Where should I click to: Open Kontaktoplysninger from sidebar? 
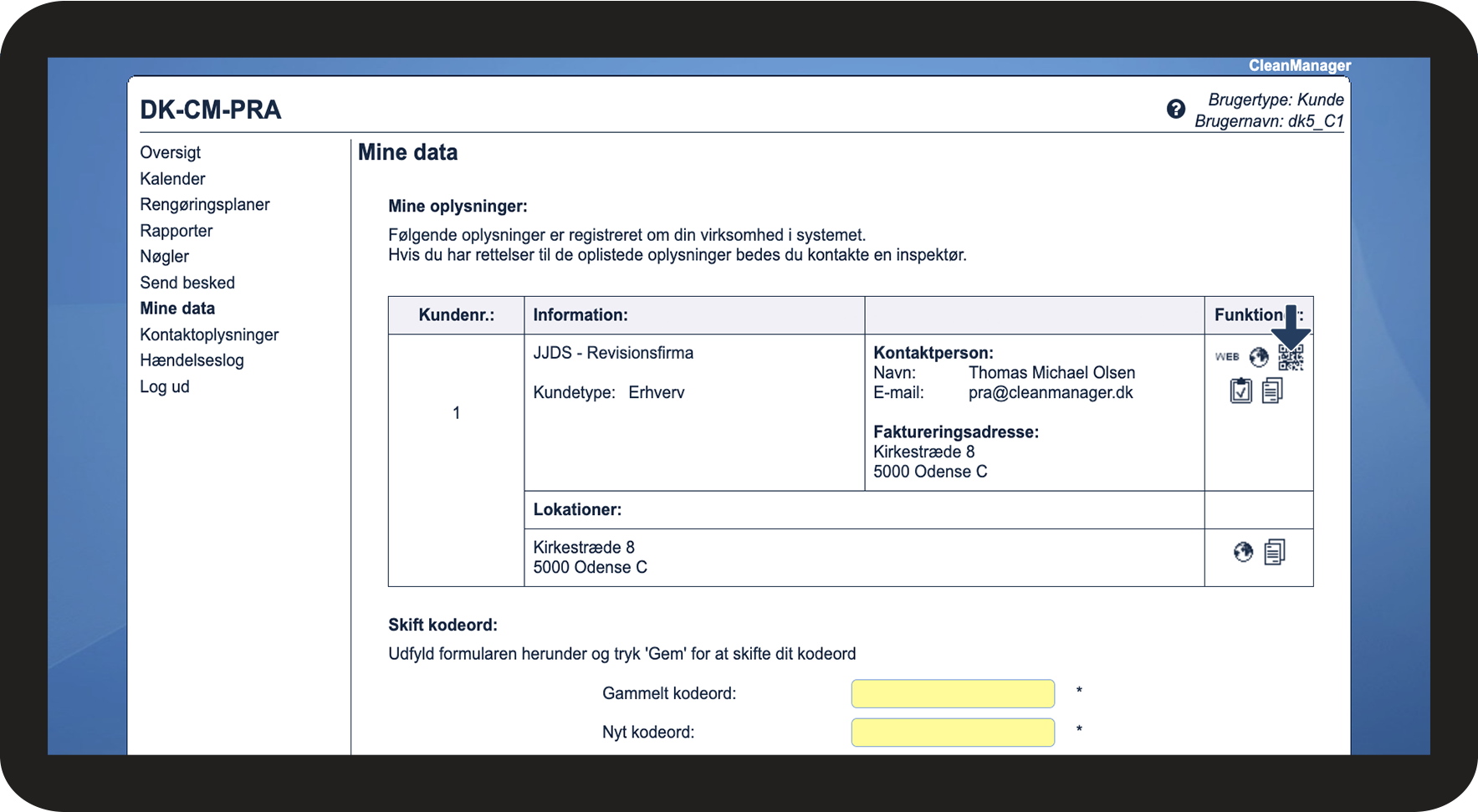coord(209,335)
